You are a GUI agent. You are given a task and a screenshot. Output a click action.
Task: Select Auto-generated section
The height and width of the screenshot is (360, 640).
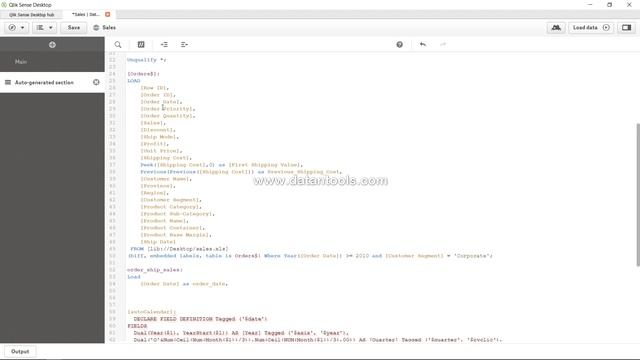click(44, 82)
